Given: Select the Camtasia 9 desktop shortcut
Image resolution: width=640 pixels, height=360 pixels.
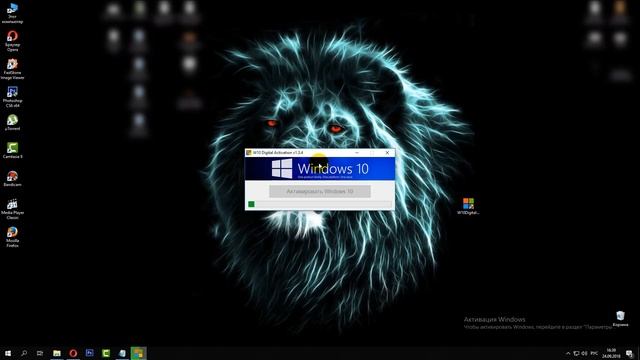Looking at the screenshot, I should pyautogui.click(x=12, y=150).
